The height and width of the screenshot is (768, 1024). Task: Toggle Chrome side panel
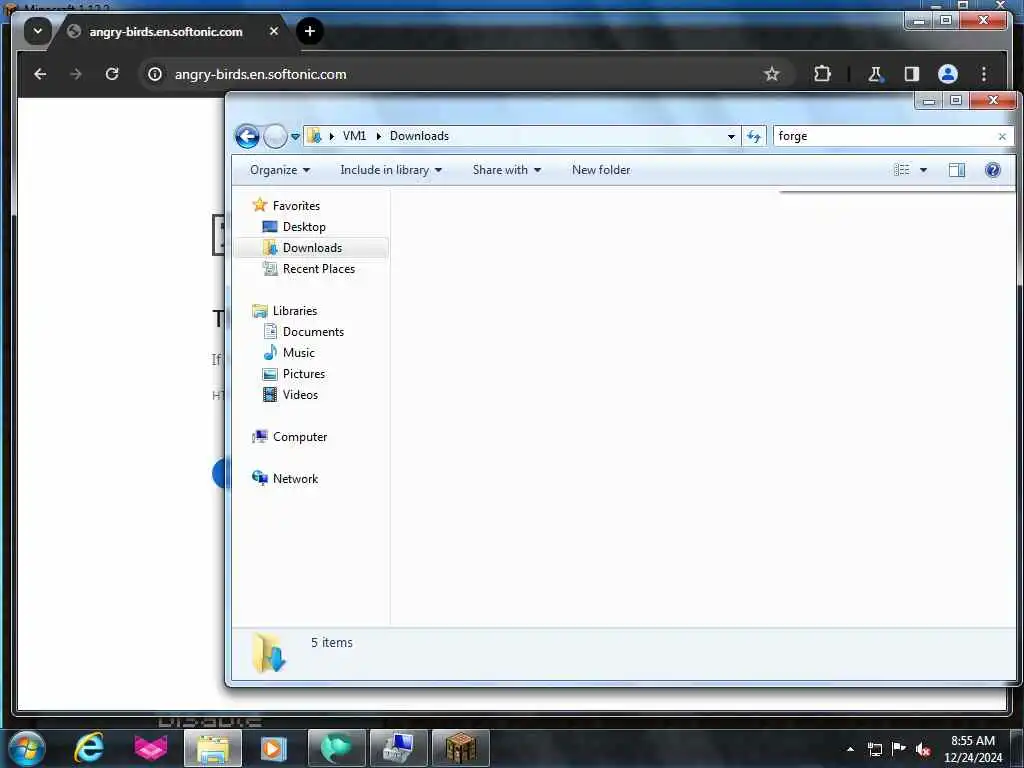[912, 74]
